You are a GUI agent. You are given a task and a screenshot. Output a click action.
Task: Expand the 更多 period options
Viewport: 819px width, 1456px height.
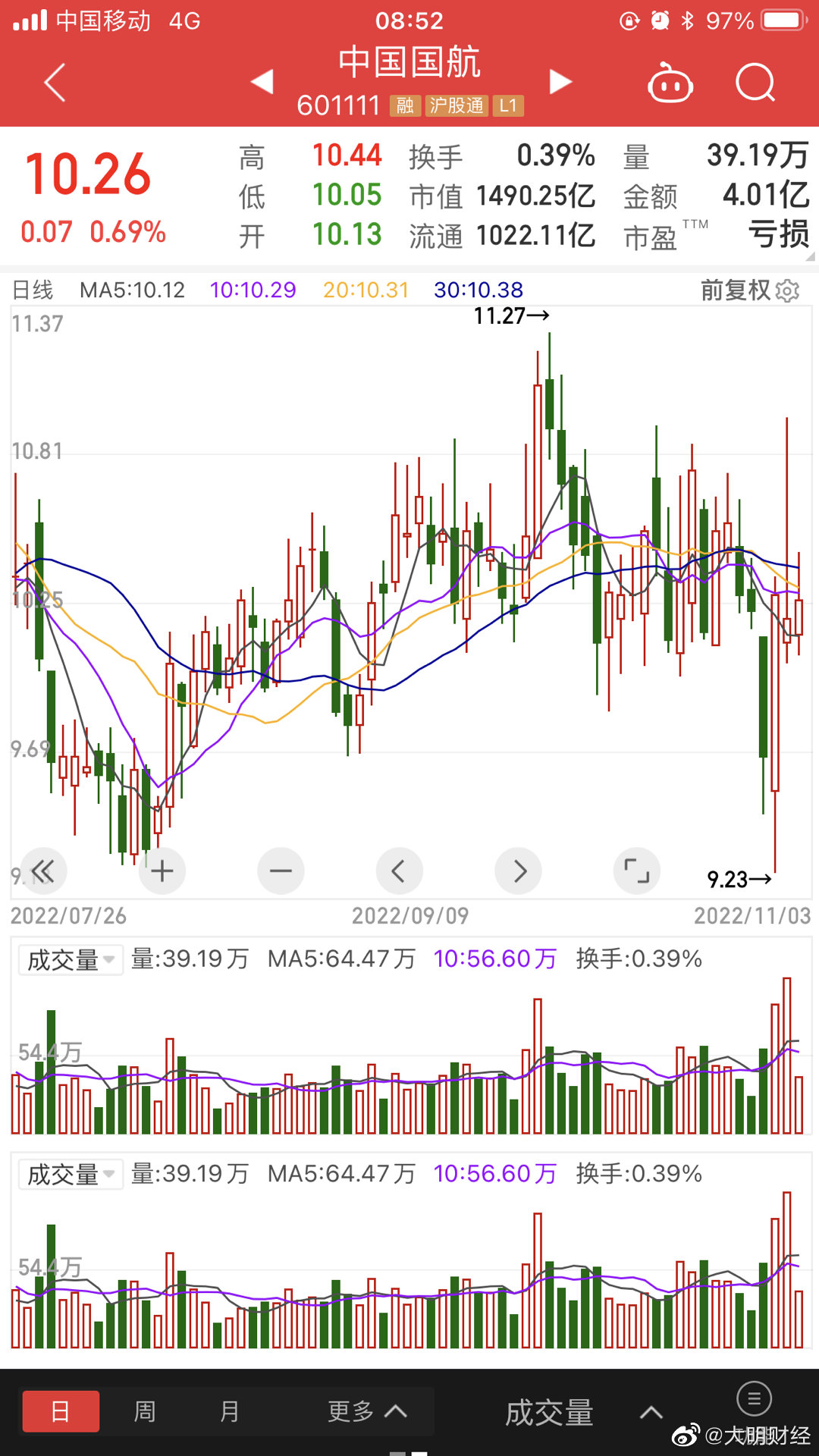coord(367,1412)
